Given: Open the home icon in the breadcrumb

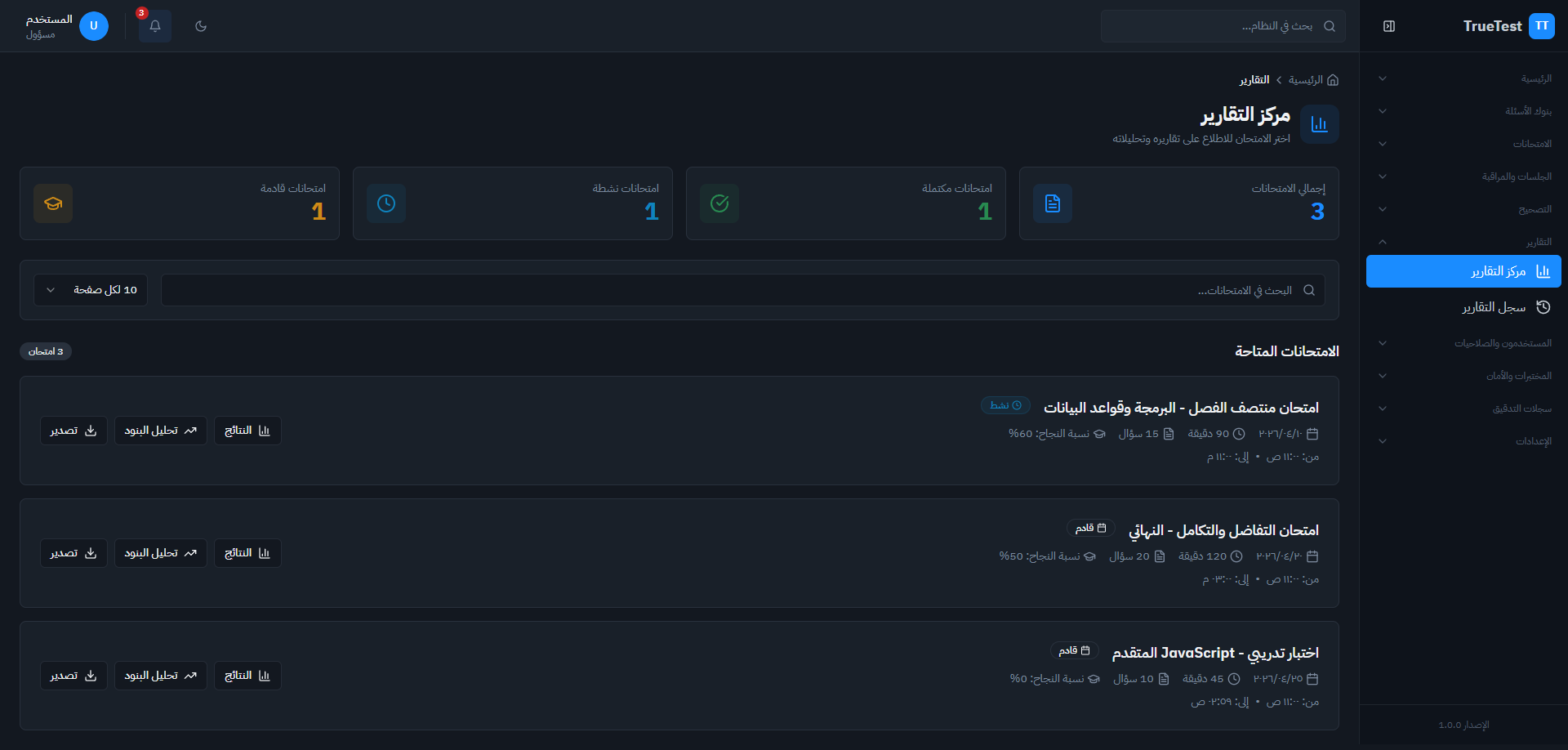Looking at the screenshot, I should (x=1331, y=79).
